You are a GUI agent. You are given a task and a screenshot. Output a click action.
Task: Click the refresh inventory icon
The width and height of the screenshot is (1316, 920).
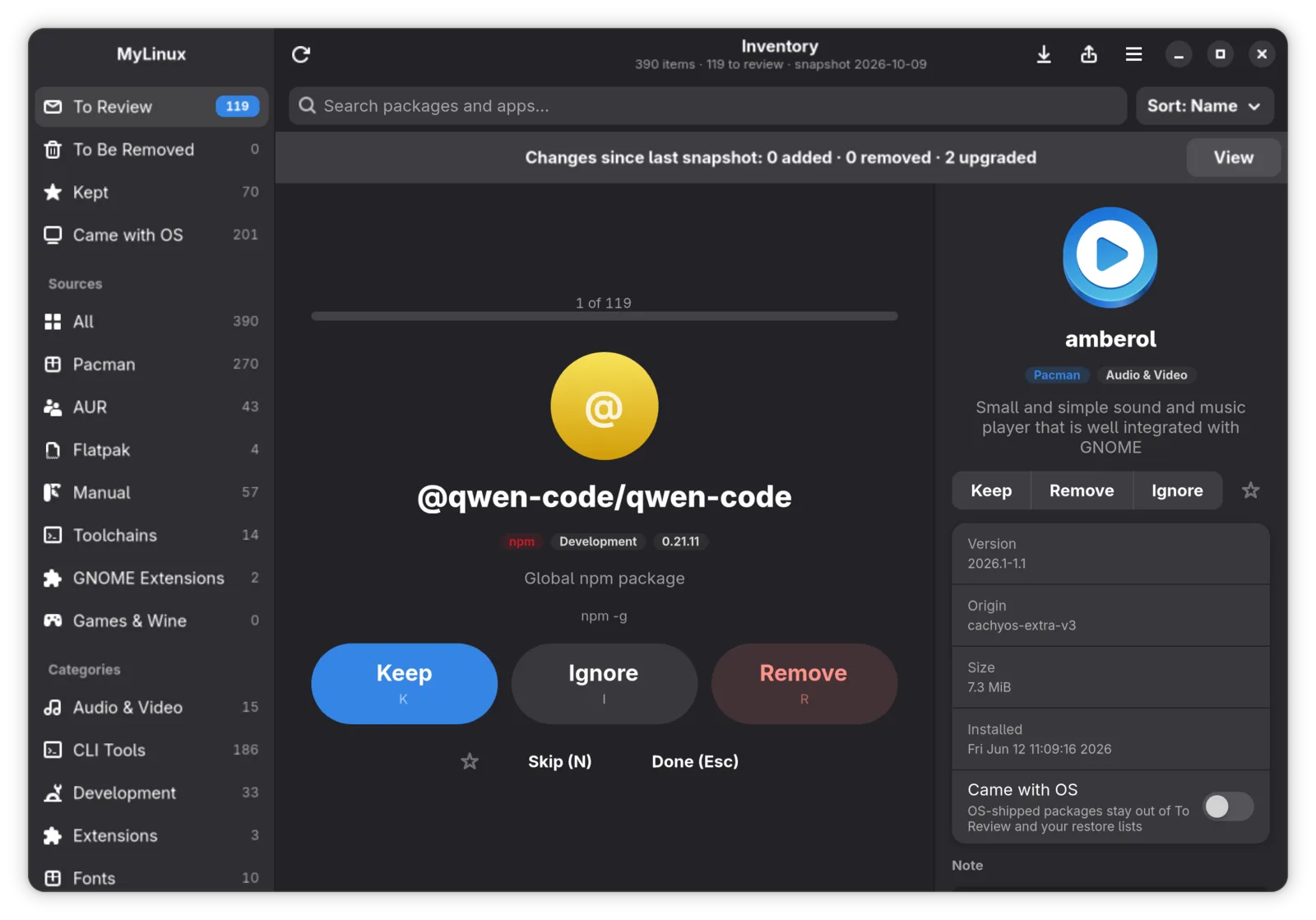[301, 54]
